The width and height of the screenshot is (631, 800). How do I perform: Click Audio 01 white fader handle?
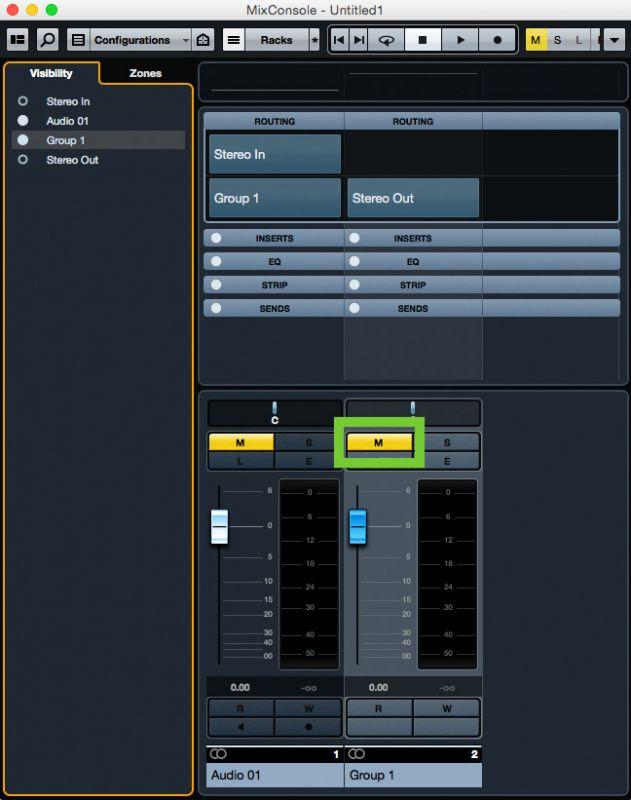pos(219,526)
